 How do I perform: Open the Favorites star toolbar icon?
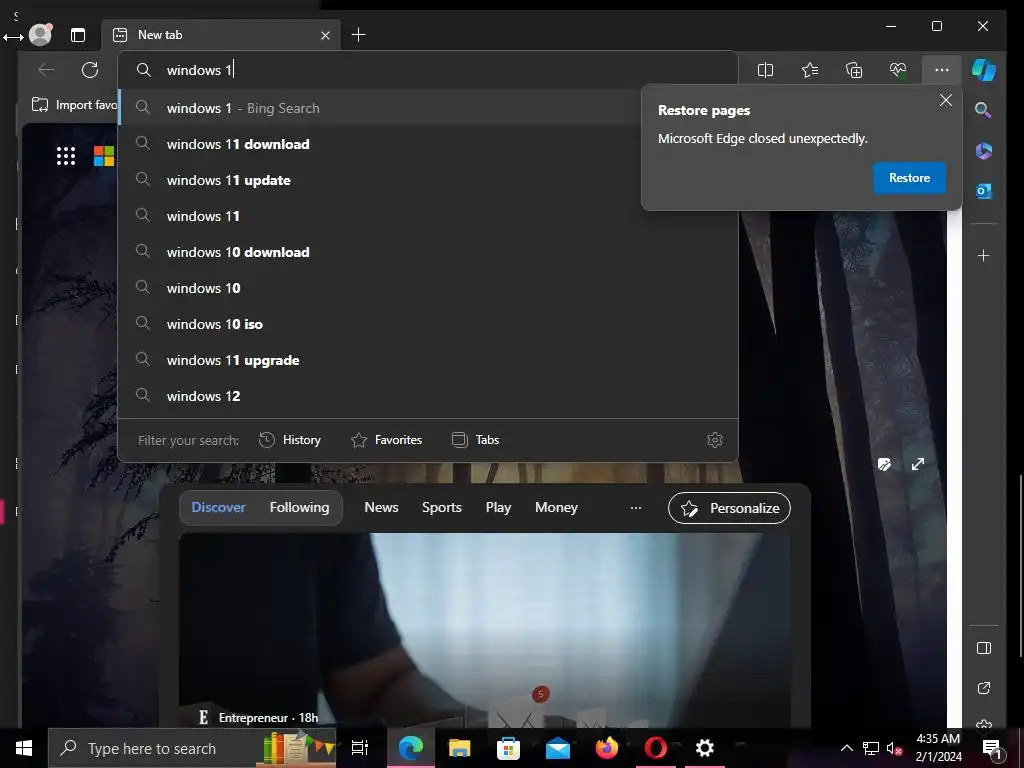(x=810, y=70)
